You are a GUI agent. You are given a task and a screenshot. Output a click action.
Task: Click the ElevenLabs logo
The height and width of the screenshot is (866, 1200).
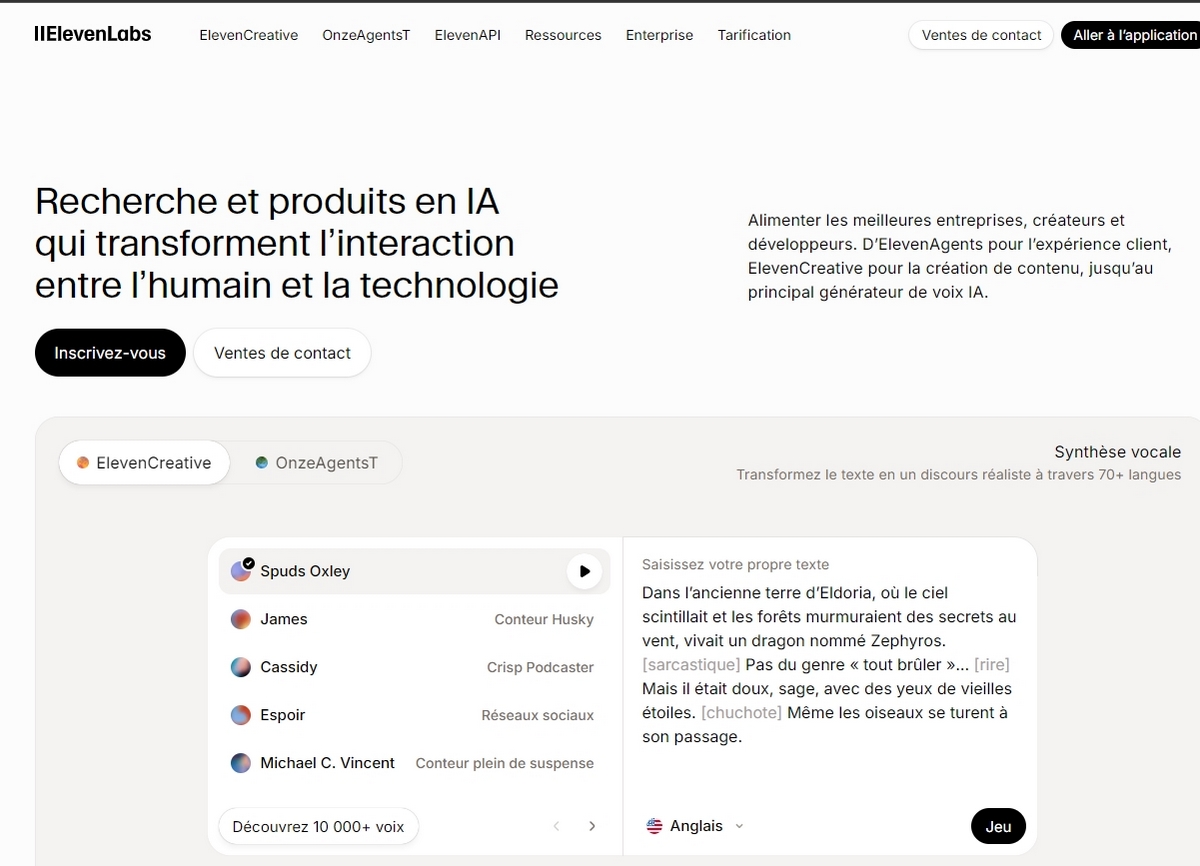coord(93,34)
